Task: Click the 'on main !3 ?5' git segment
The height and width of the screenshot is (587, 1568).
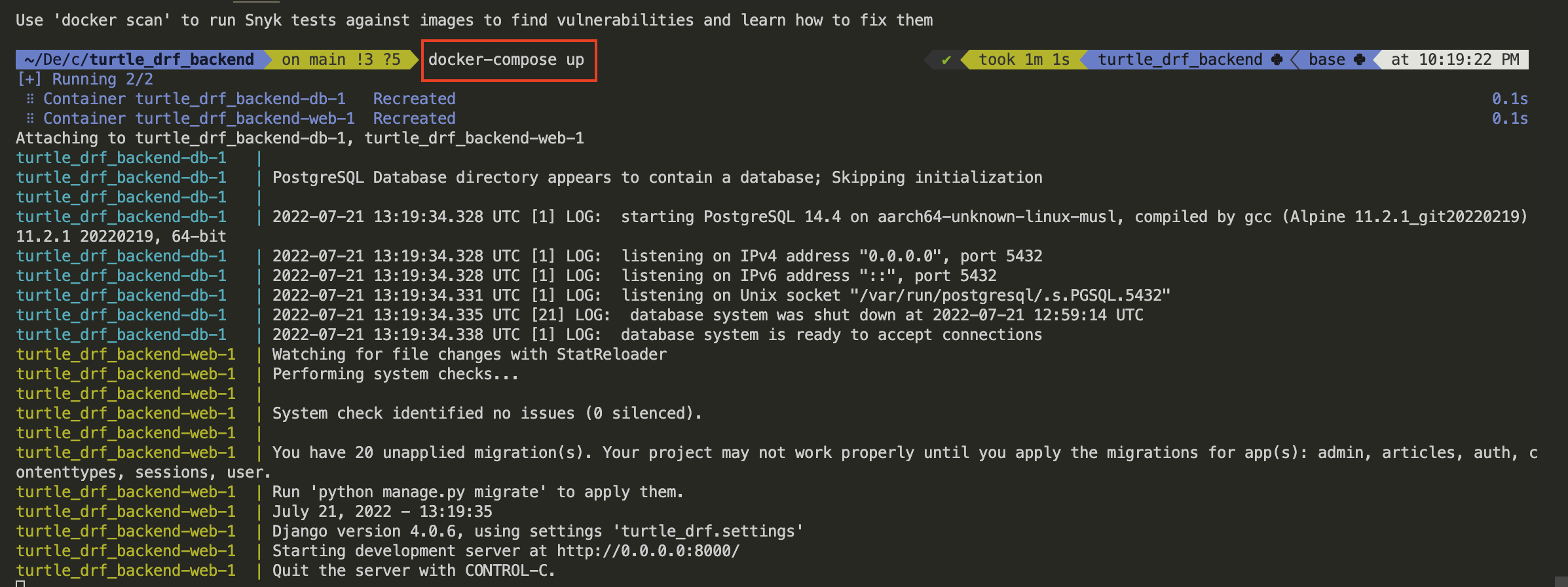Action: (341, 60)
